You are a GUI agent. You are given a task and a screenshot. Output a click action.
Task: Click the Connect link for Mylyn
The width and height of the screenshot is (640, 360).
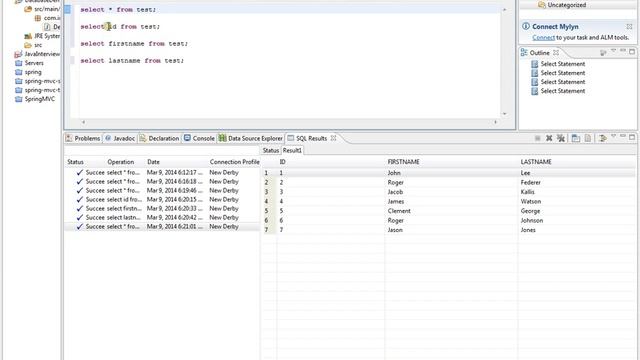click(x=543, y=38)
